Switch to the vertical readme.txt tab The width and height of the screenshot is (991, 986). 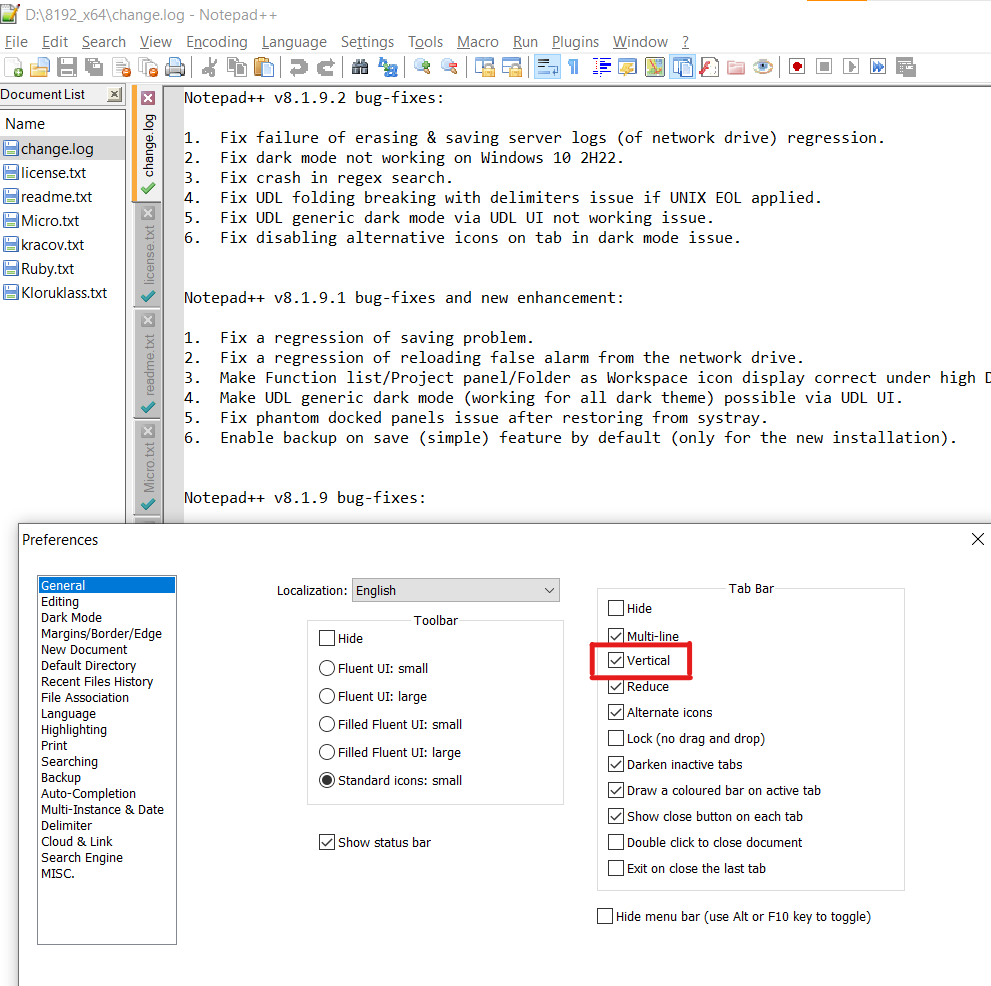point(149,365)
